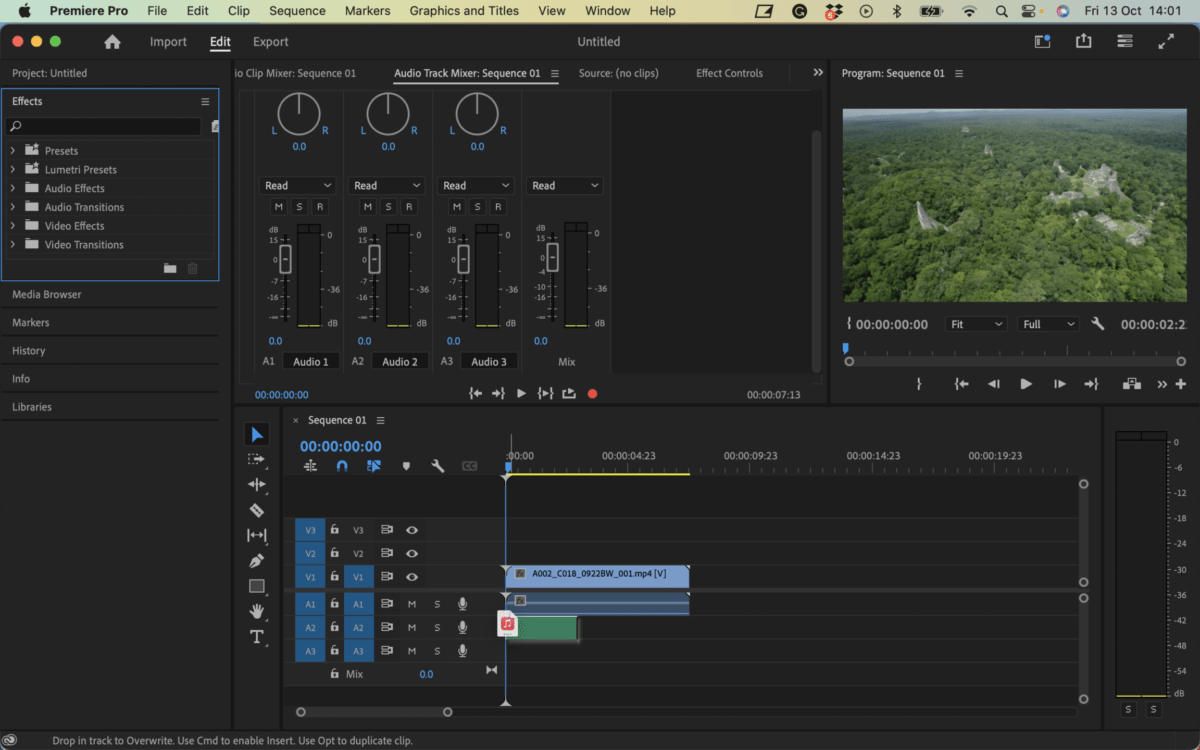Mute the Audio 1 mixer track
Image resolution: width=1200 pixels, height=750 pixels.
[278, 207]
